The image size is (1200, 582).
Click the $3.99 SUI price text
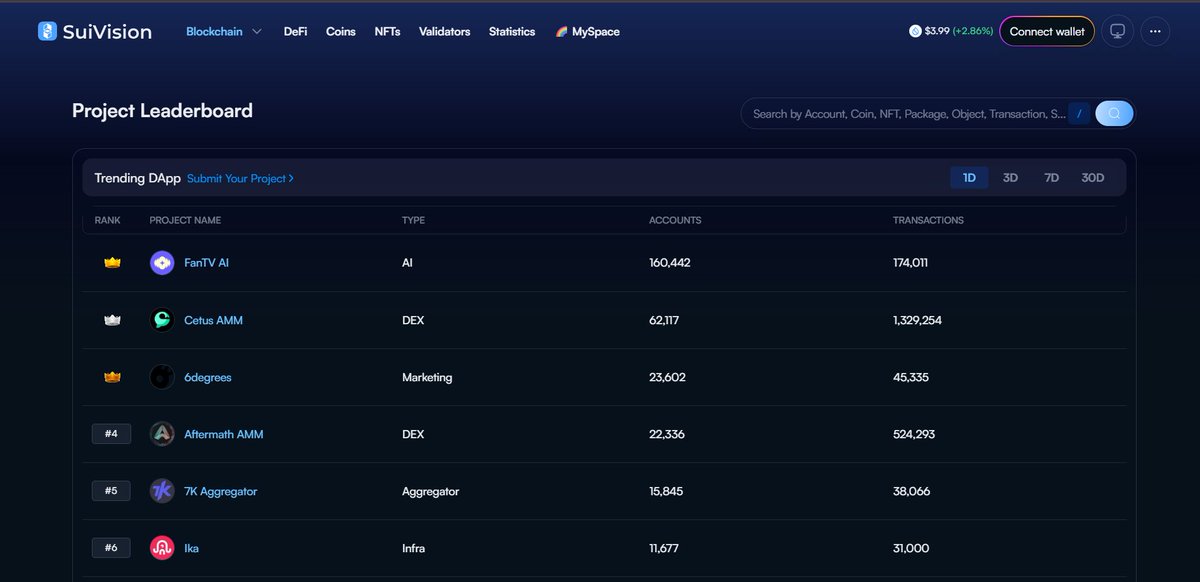[x=937, y=31]
